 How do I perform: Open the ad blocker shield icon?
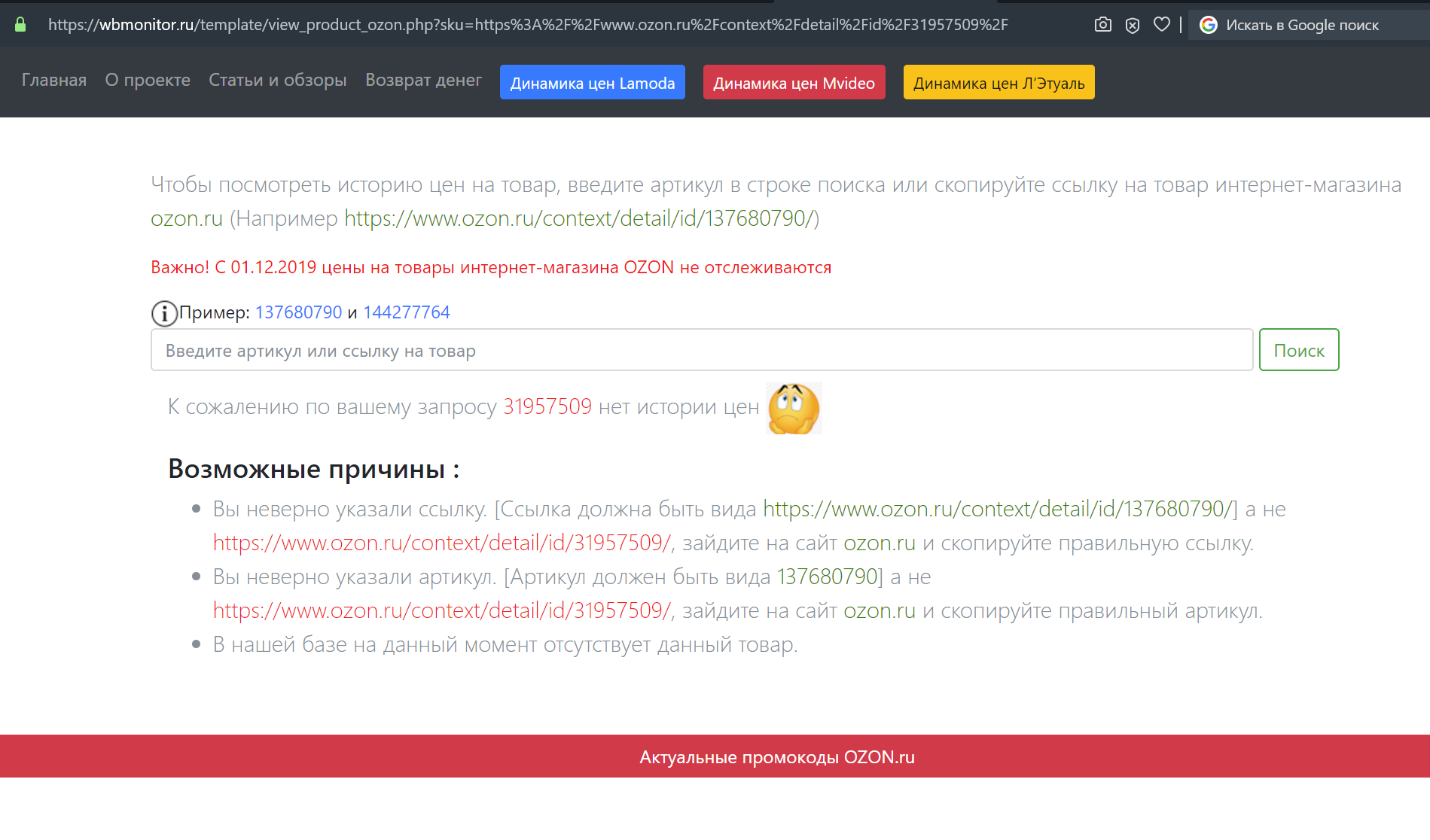click(x=1132, y=26)
